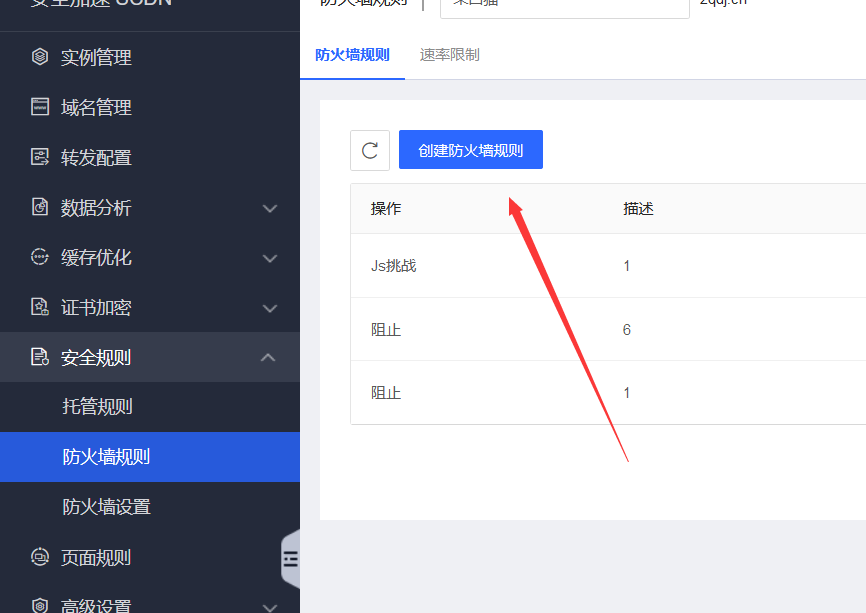Click the 阻止 row with description 6
The width and height of the screenshot is (866, 613).
pyautogui.click(x=608, y=329)
